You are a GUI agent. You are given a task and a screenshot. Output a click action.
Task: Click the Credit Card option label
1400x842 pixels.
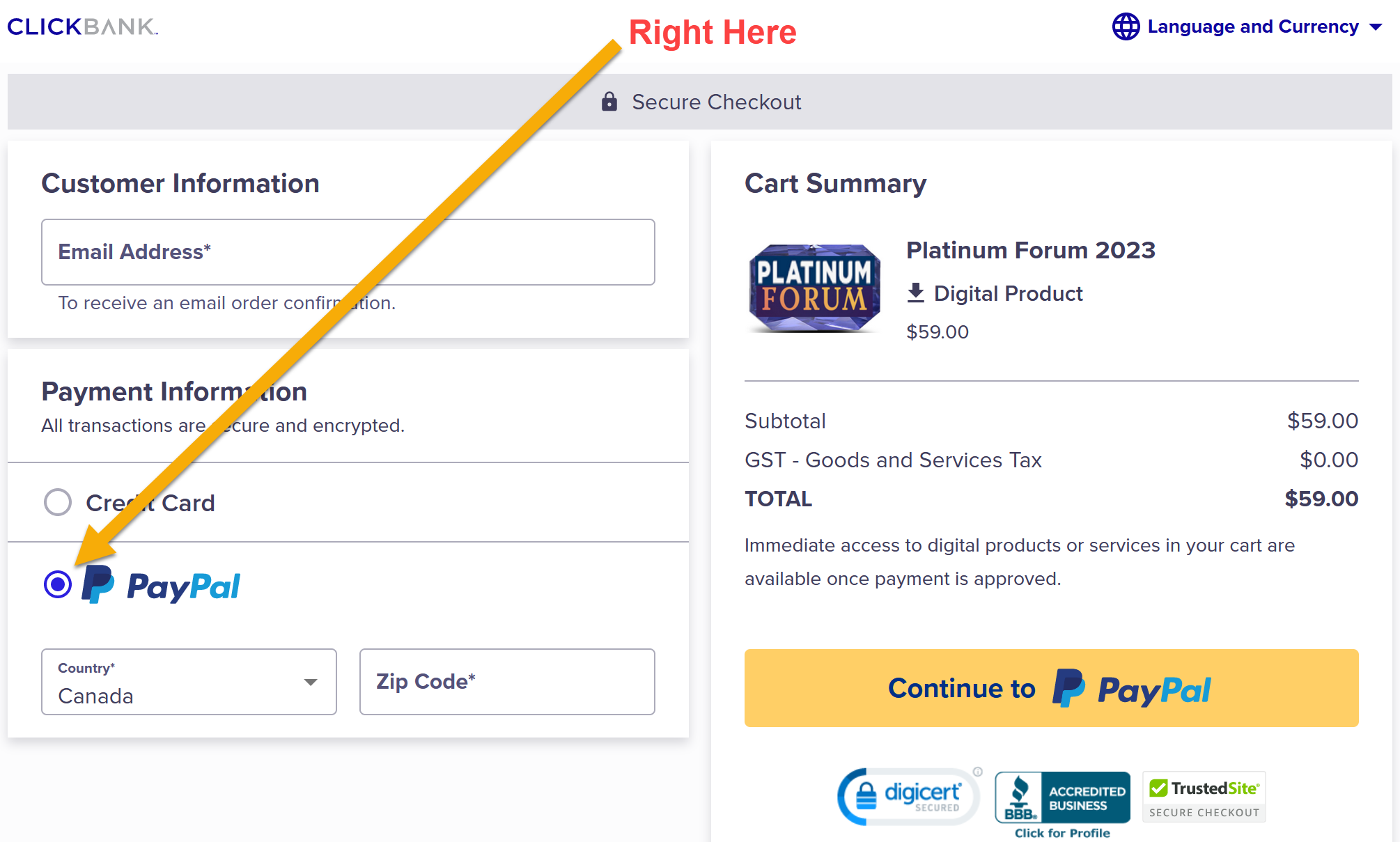point(150,503)
